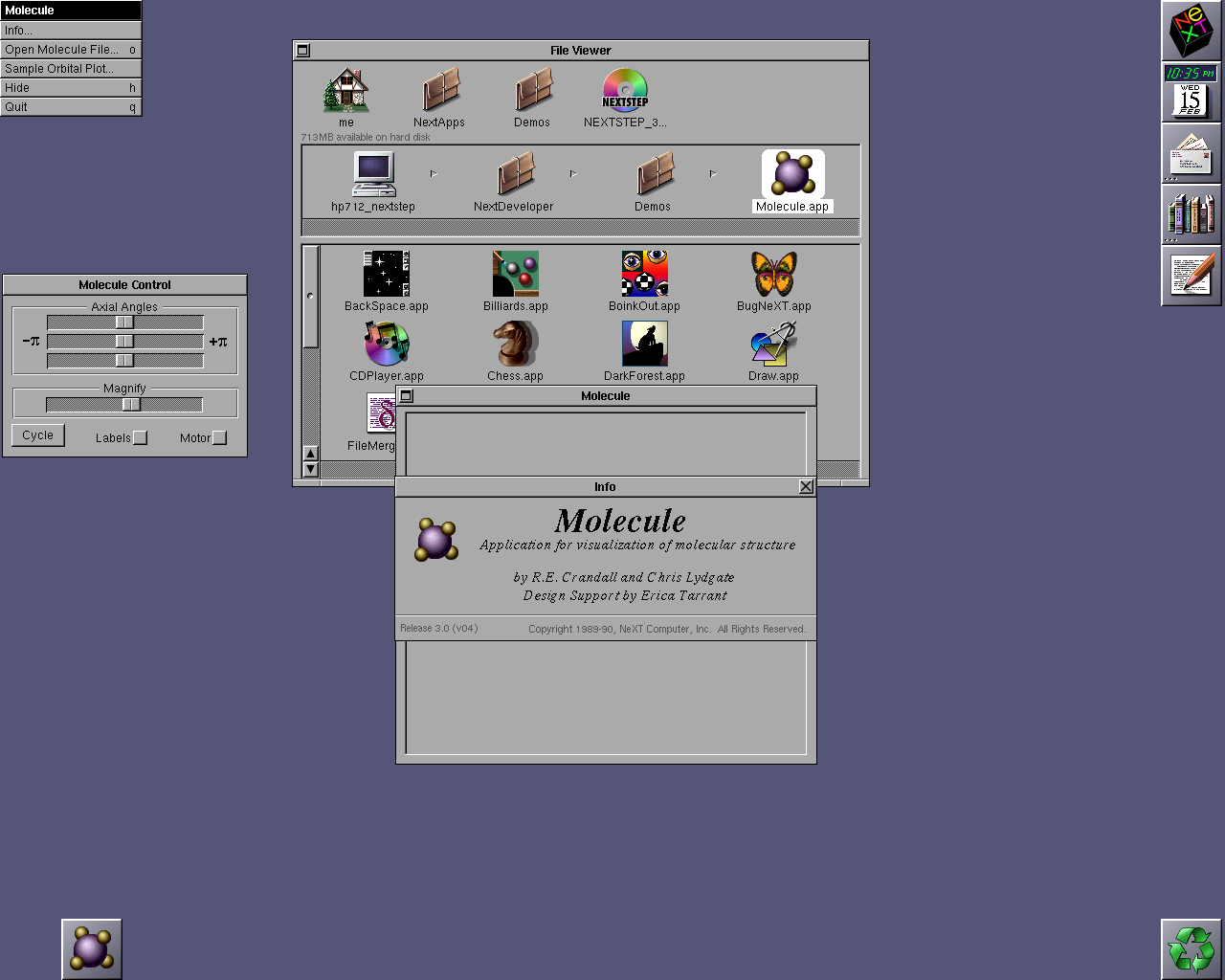Select the Molecule.app icon in the path
Screen dimensions: 1225x980
792,174
